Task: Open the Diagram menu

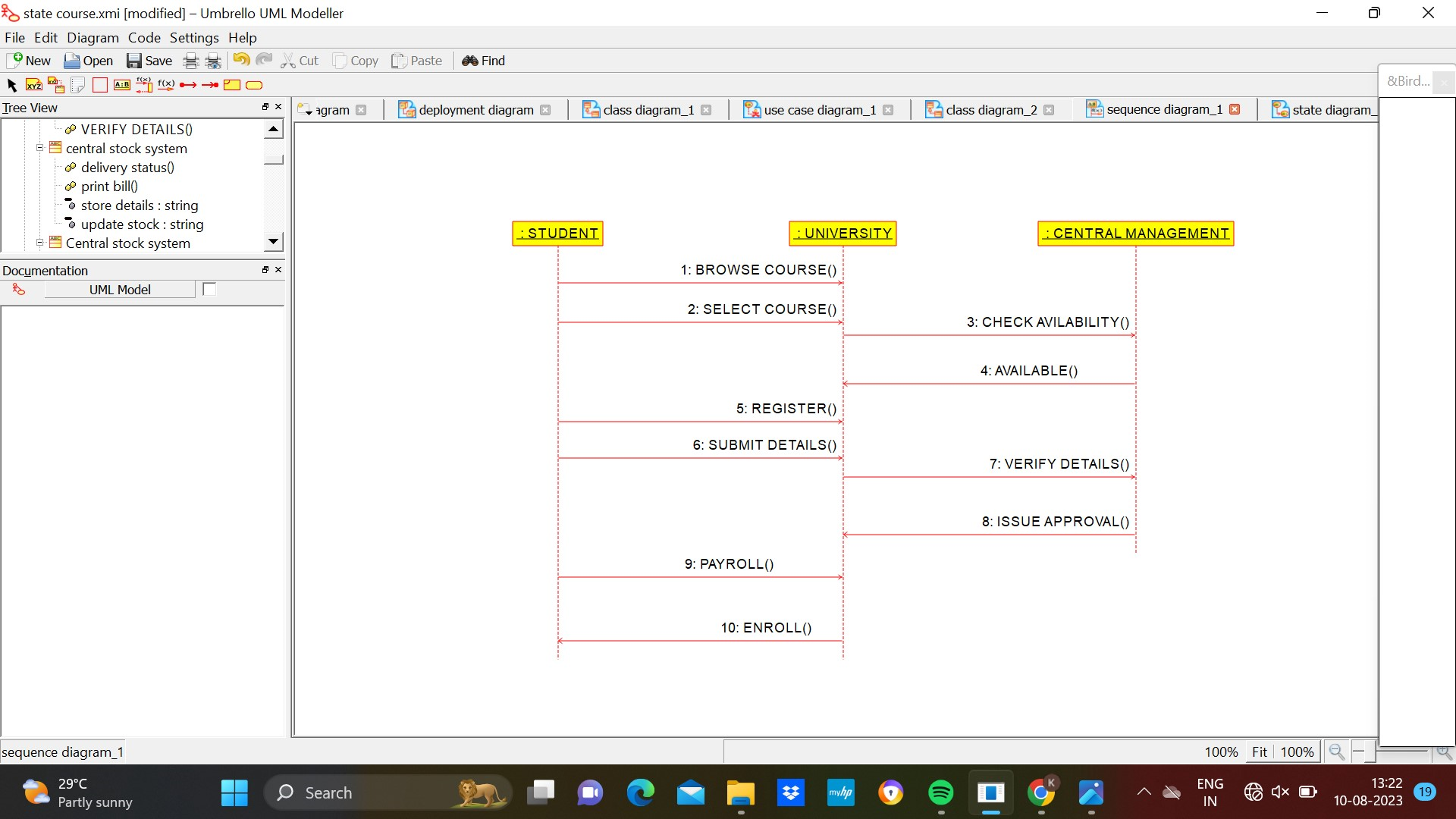Action: [93, 37]
